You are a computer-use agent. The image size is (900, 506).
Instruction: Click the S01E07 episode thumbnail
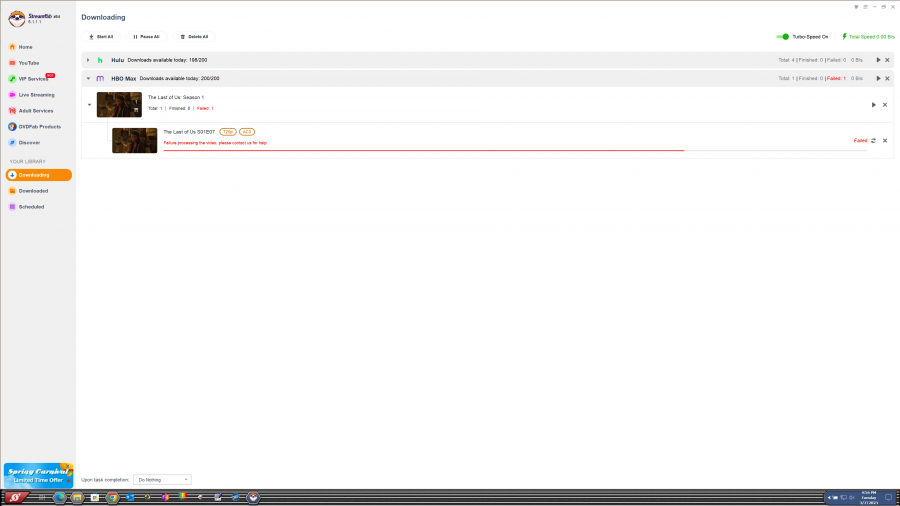pyautogui.click(x=134, y=141)
